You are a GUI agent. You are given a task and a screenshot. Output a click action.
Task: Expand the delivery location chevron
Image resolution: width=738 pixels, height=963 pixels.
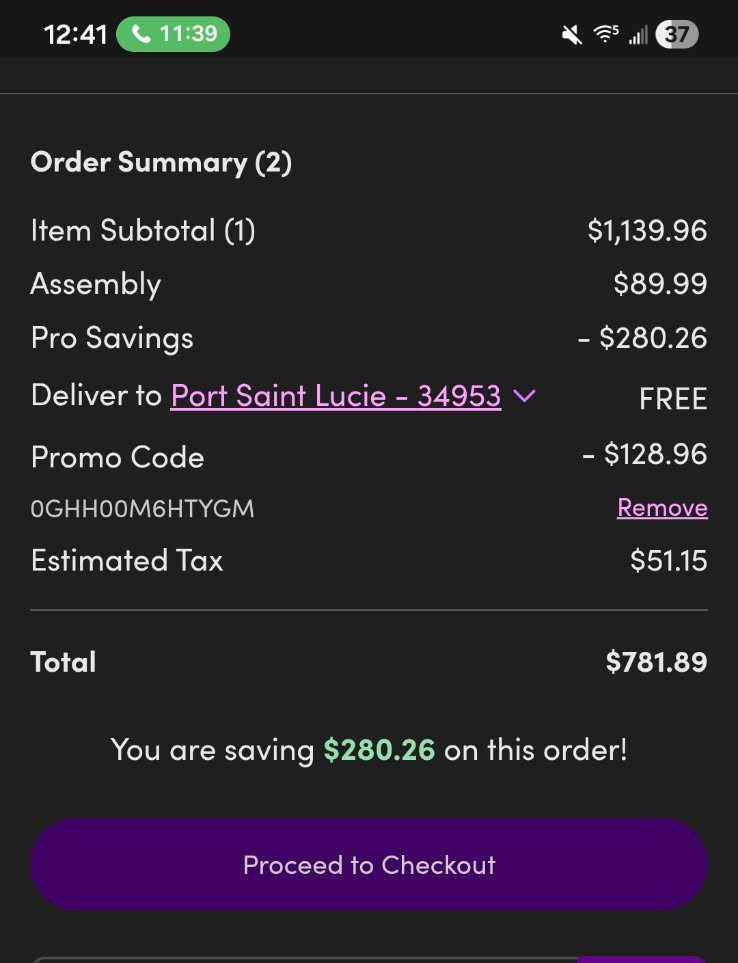tap(524, 396)
